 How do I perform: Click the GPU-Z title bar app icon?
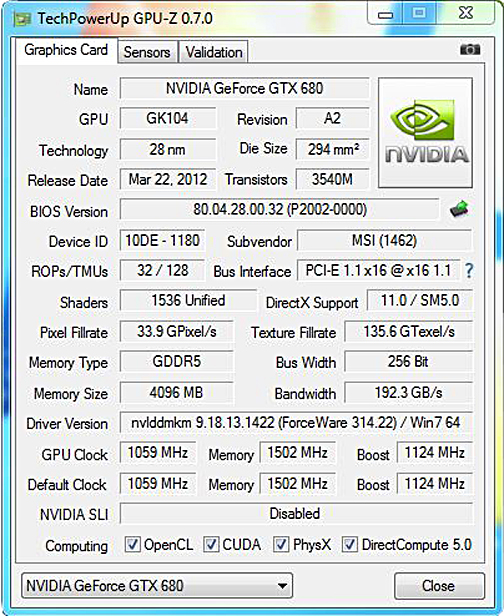[22, 19]
